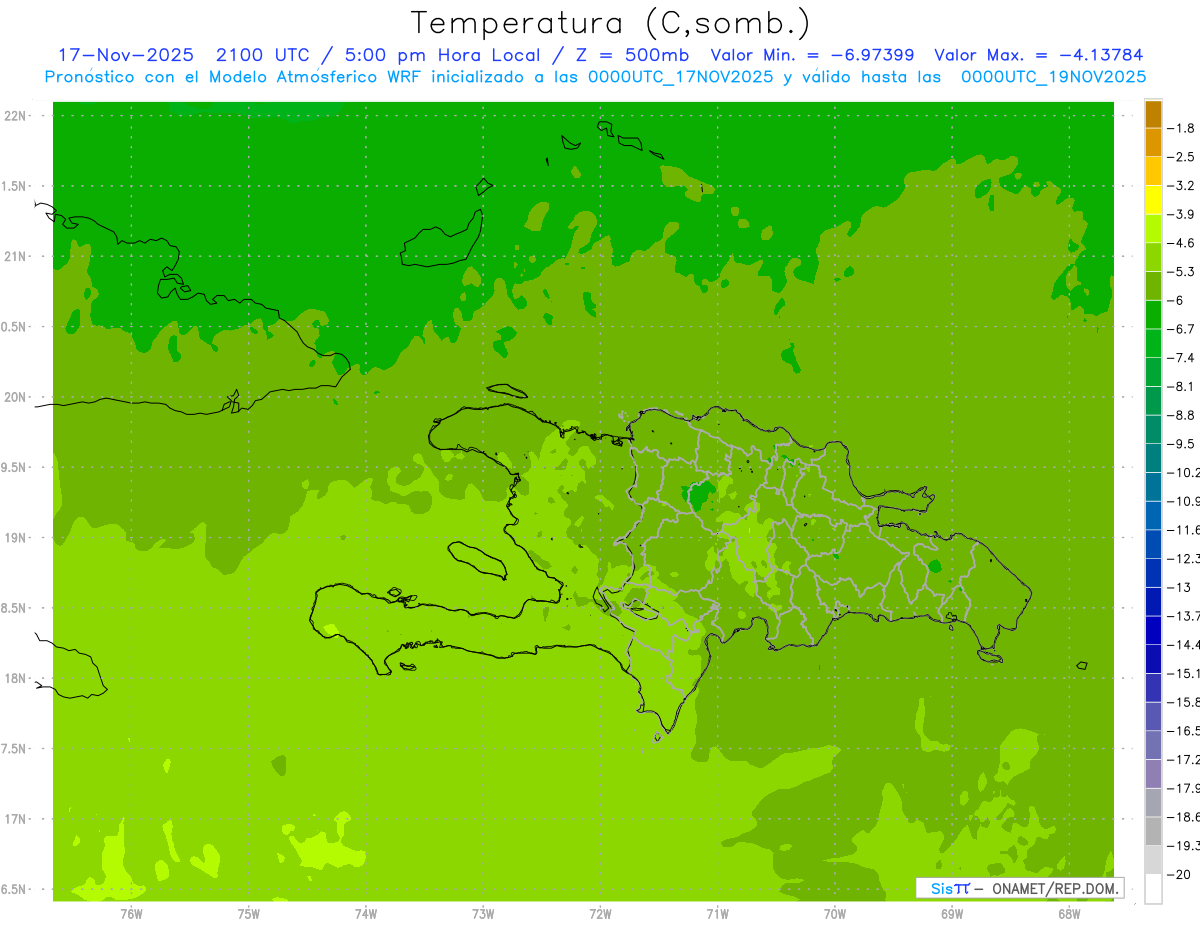Viewport: 1200px width, 927px height.
Task: Click the purple swatch between -17.2 and -17.9
Action: coord(1153,774)
